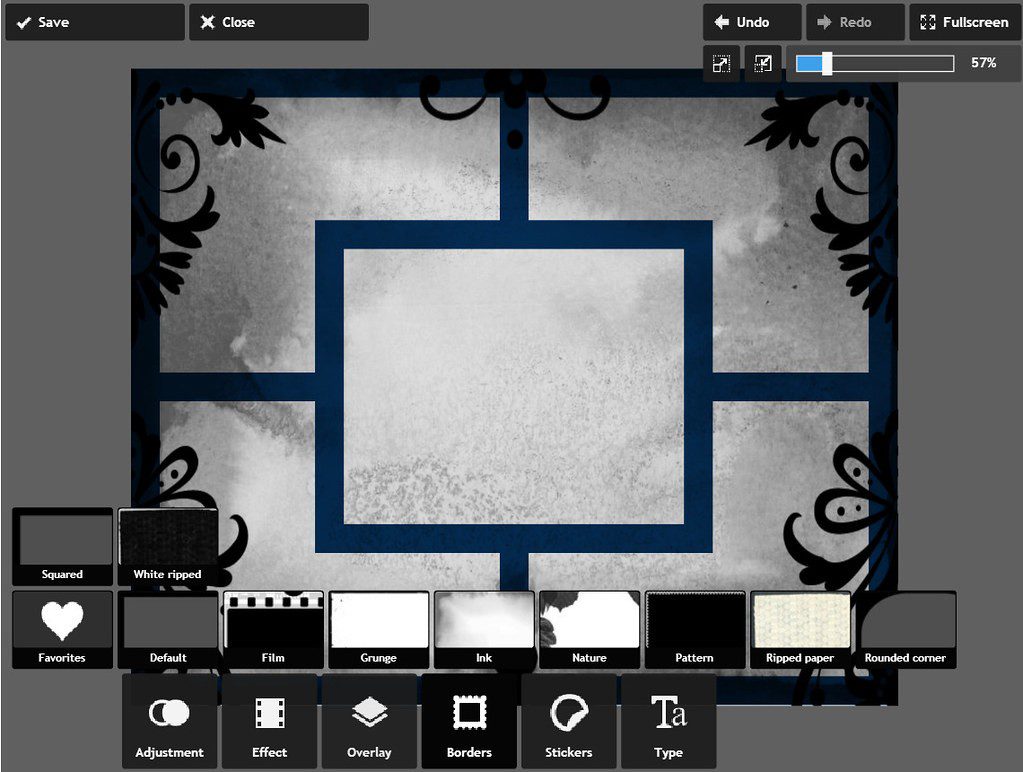Select the Default border category
This screenshot has width=1023, height=772.
pyautogui.click(x=168, y=630)
